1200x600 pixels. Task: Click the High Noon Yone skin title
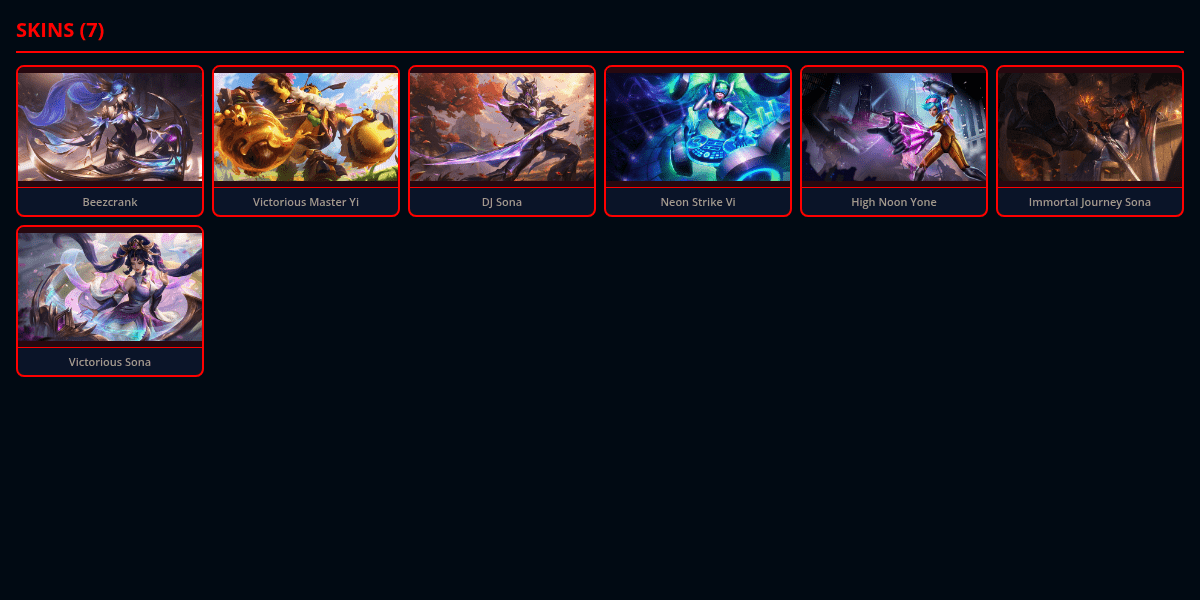point(894,202)
